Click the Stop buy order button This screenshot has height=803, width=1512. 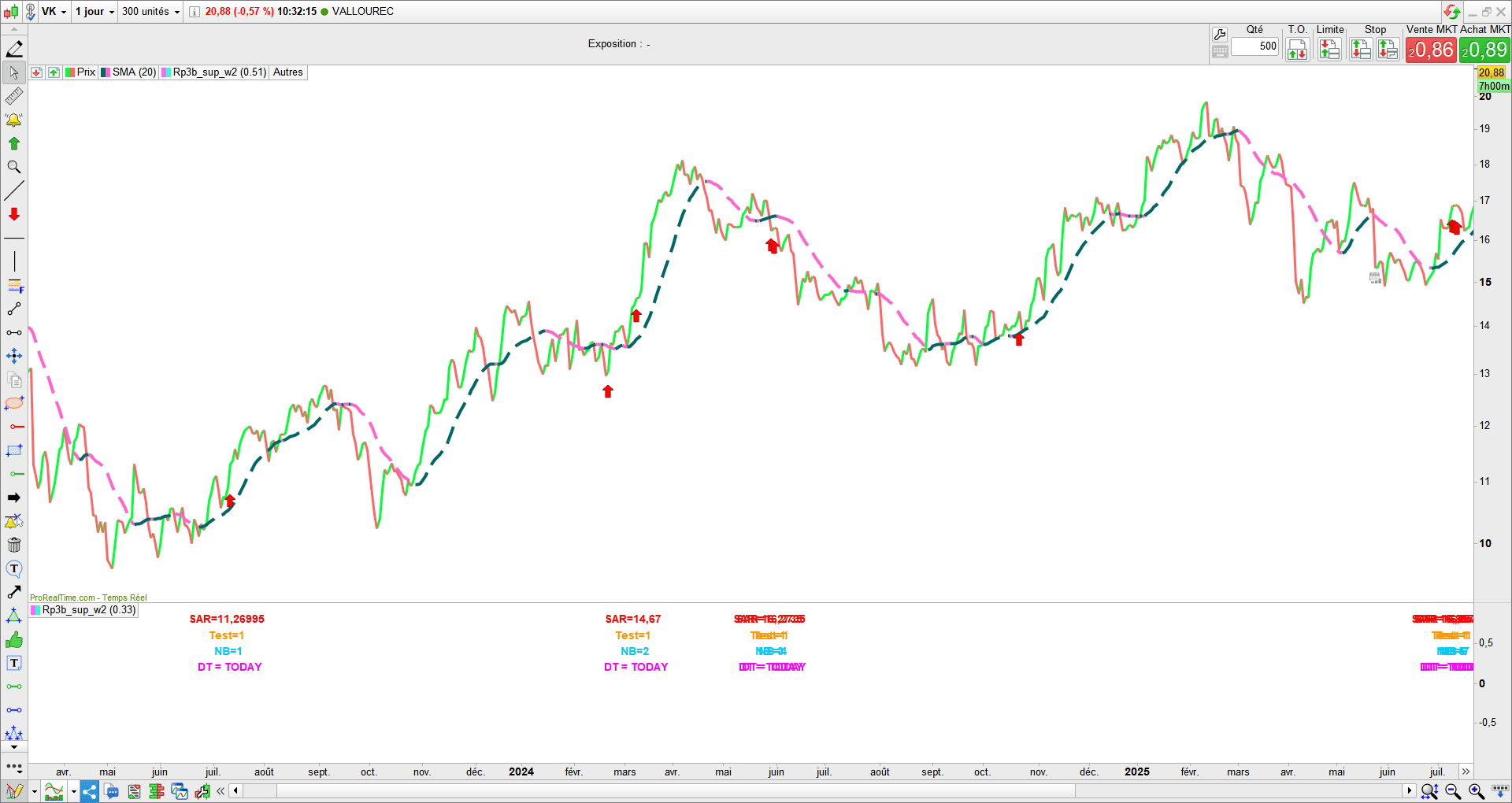coord(1388,50)
